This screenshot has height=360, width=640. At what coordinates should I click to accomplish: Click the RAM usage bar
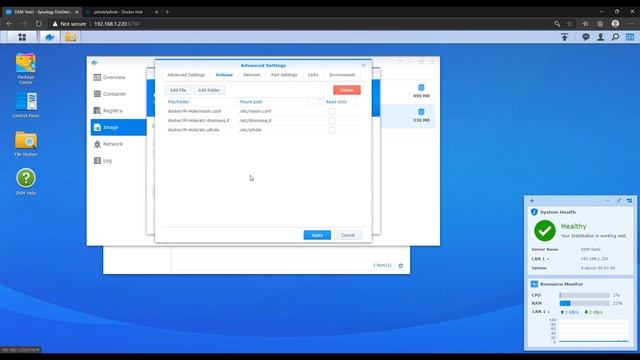tap(584, 303)
